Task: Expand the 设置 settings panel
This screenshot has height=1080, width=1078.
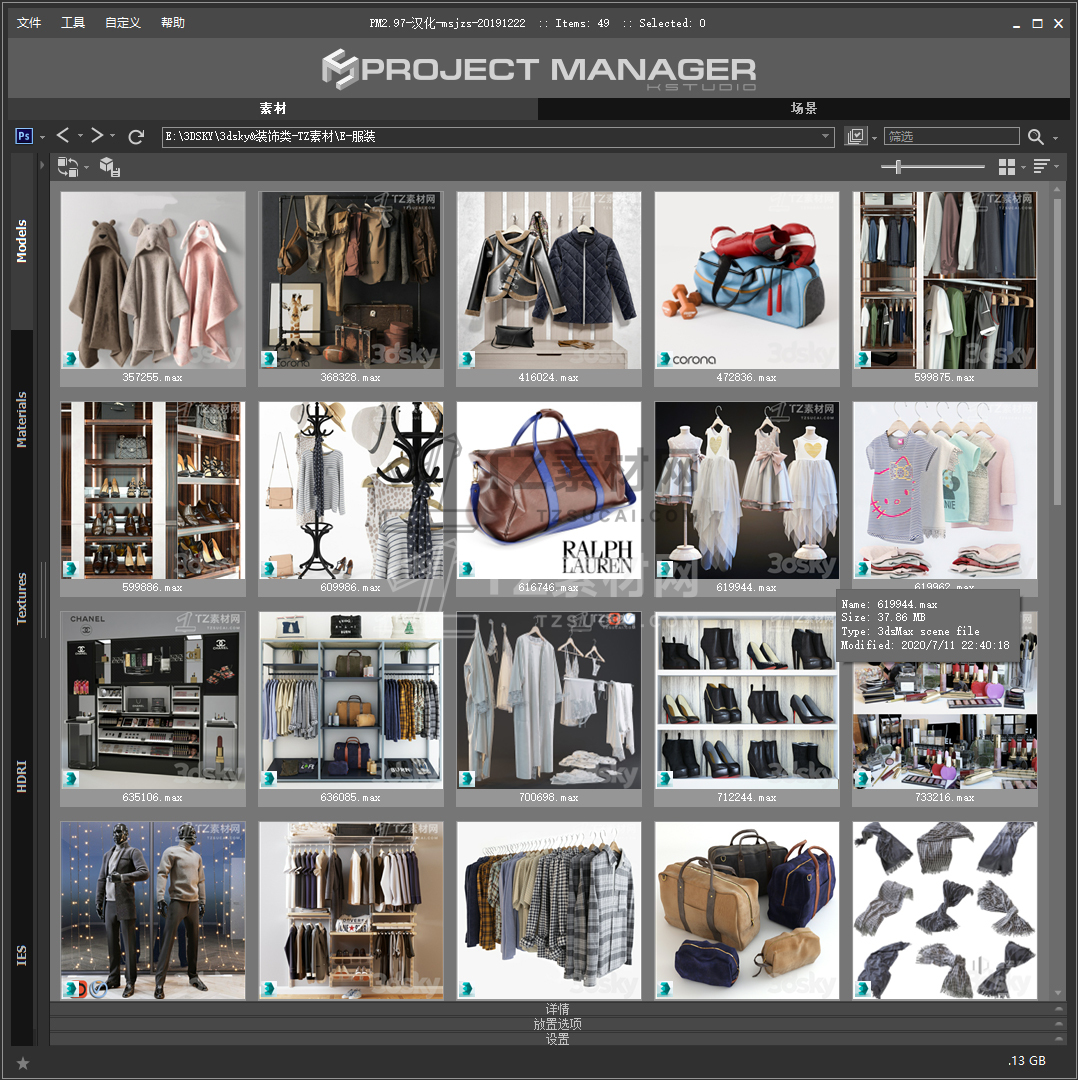Action: coord(557,1039)
